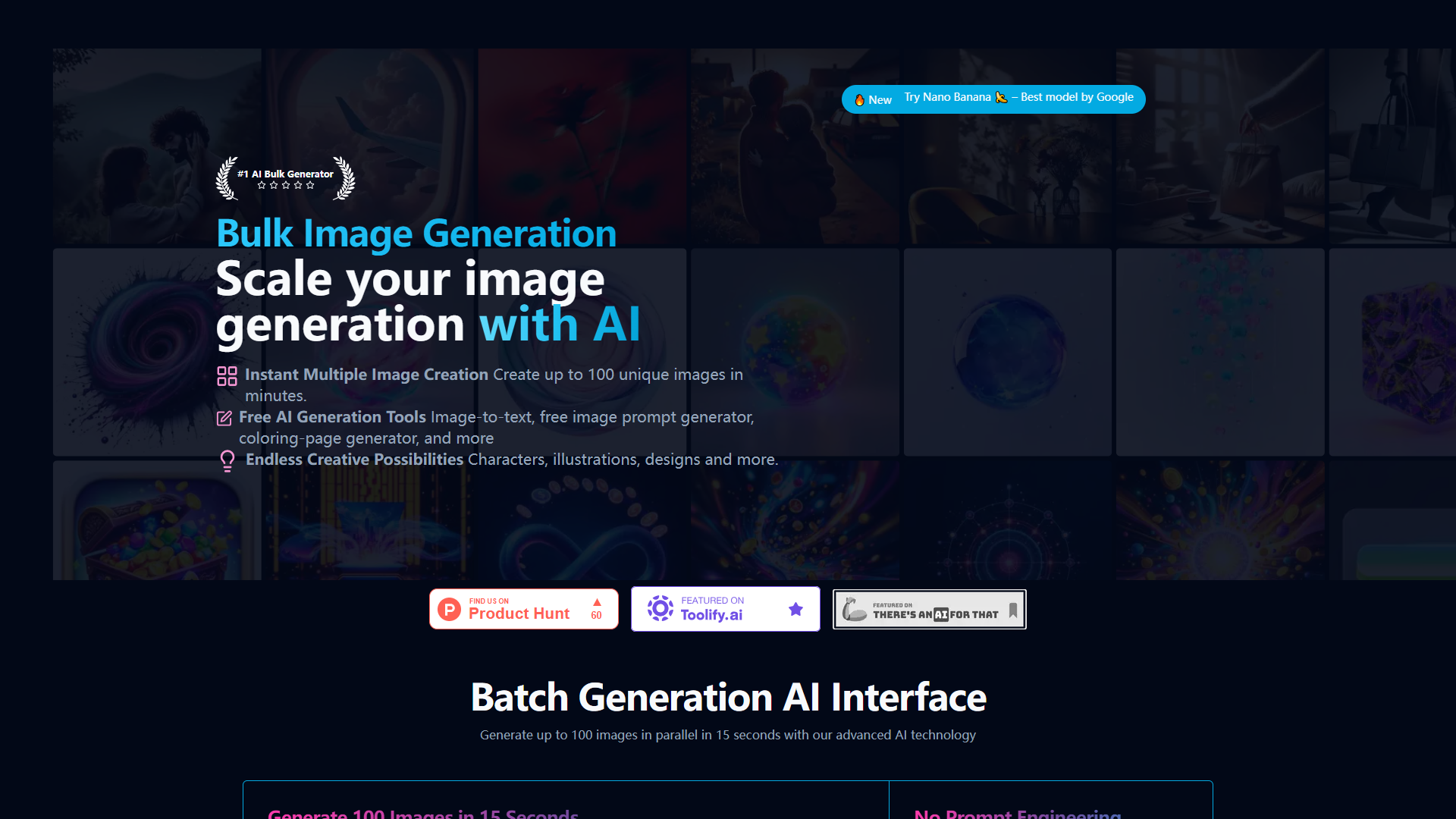Click the flexing arm icon on TAAFT badge
The width and height of the screenshot is (1456, 819).
855,609
